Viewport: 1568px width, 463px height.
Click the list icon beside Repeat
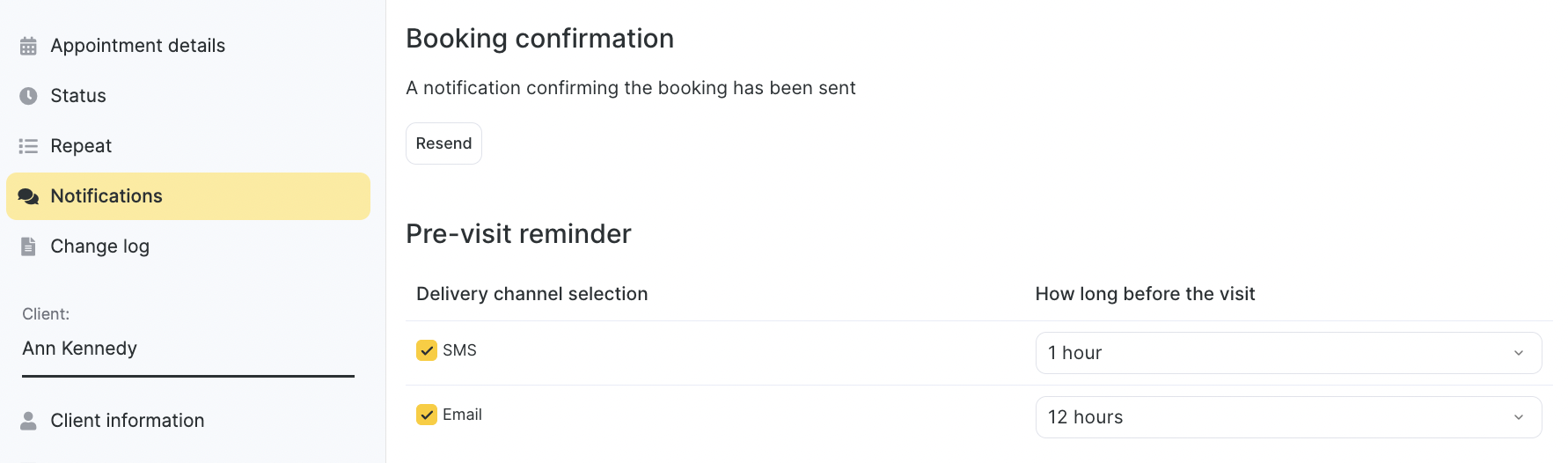coord(28,146)
